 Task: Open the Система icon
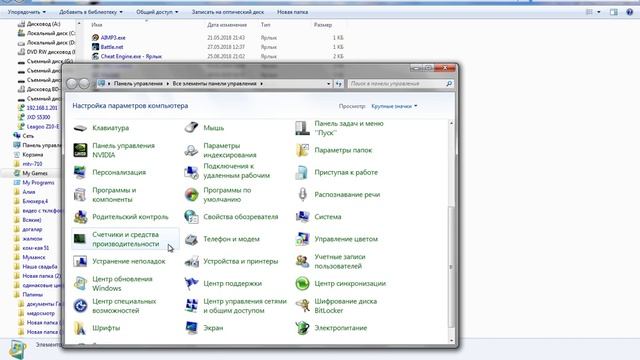[302, 217]
